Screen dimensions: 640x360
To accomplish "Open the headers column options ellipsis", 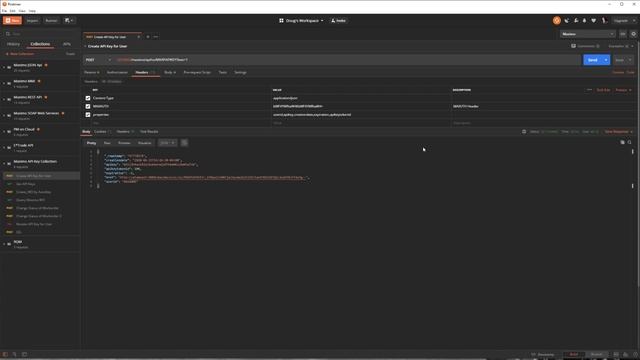I will (x=589, y=90).
